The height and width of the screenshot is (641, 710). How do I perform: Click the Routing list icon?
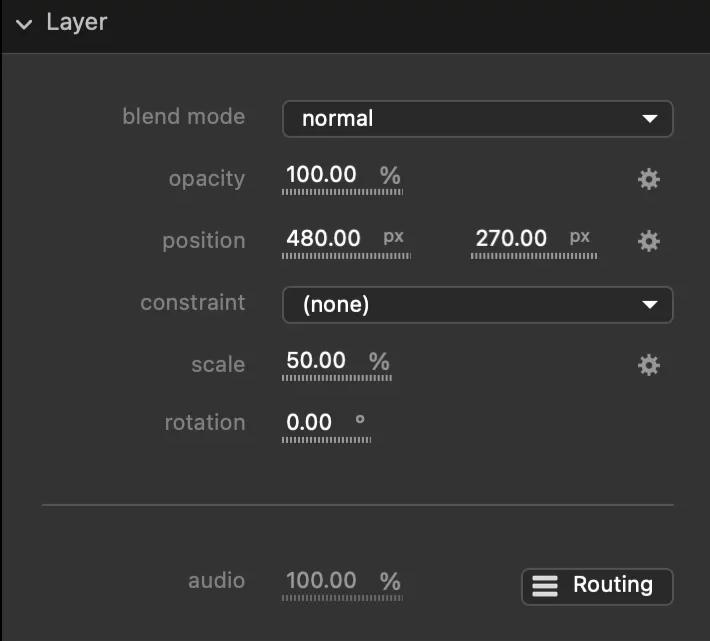click(545, 586)
